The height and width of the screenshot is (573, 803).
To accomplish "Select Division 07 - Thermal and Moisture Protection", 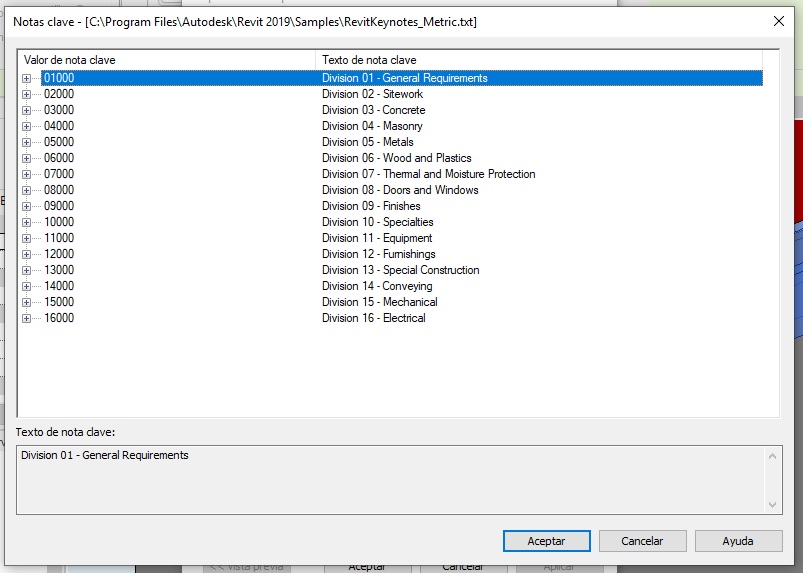I will click(x=428, y=174).
